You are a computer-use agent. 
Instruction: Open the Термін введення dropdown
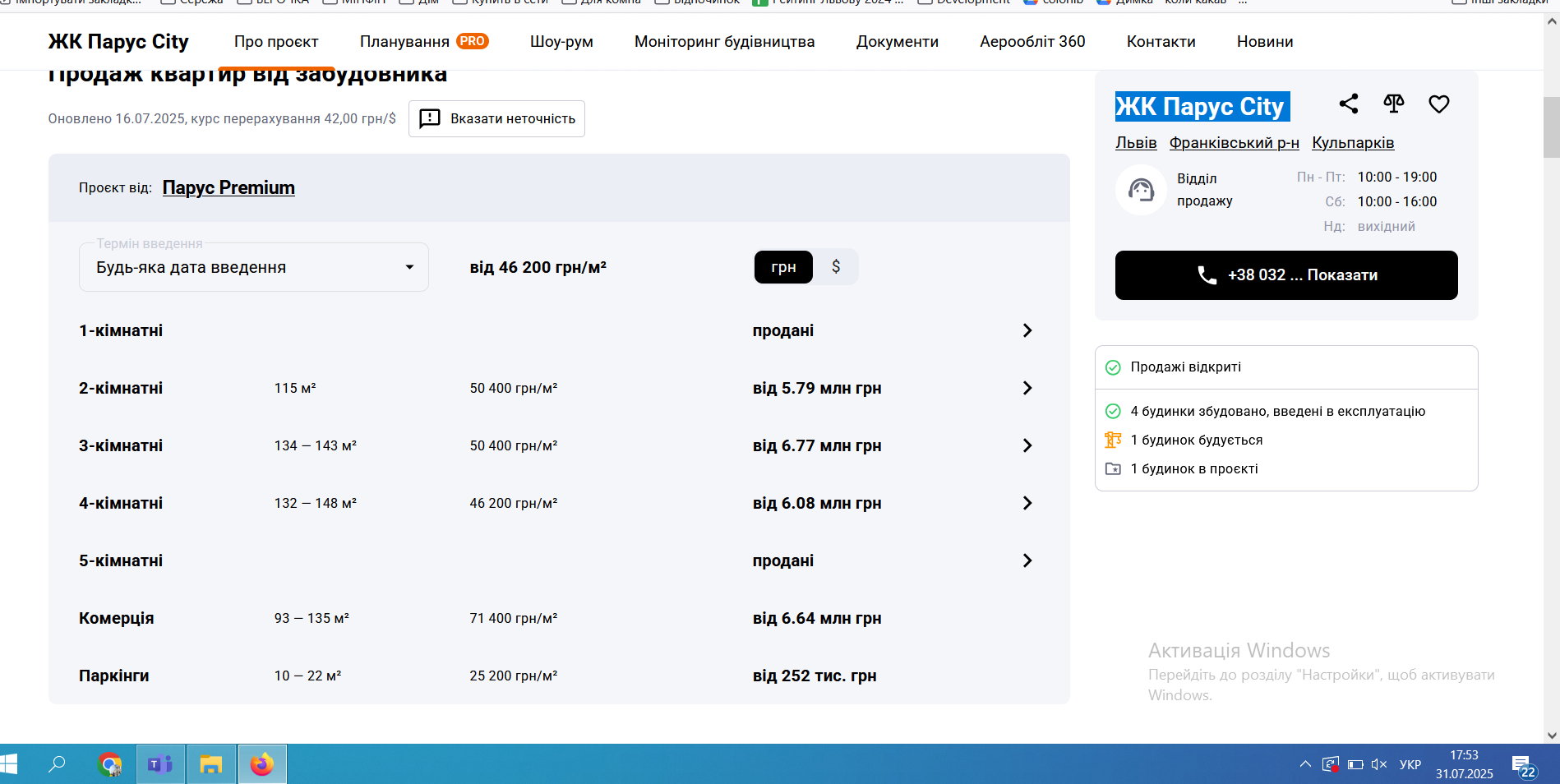pyautogui.click(x=254, y=267)
